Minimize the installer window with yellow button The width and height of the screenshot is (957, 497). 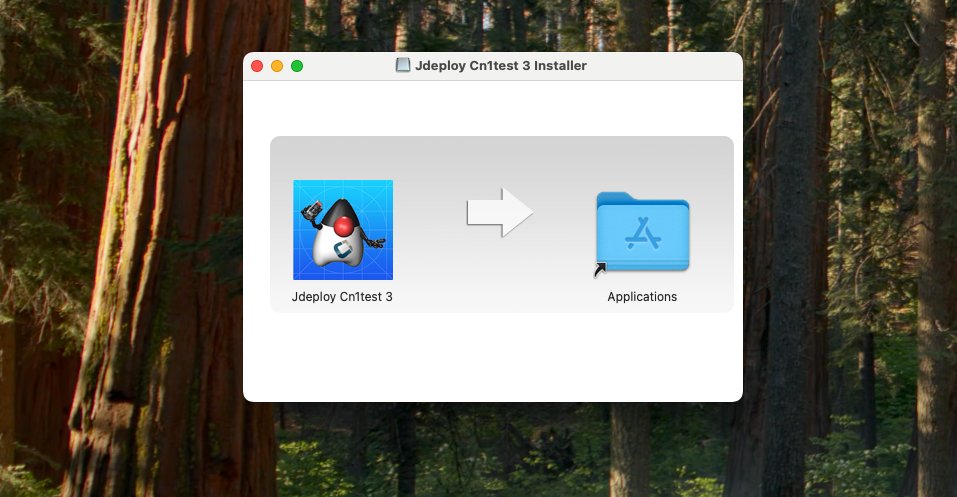coord(277,66)
